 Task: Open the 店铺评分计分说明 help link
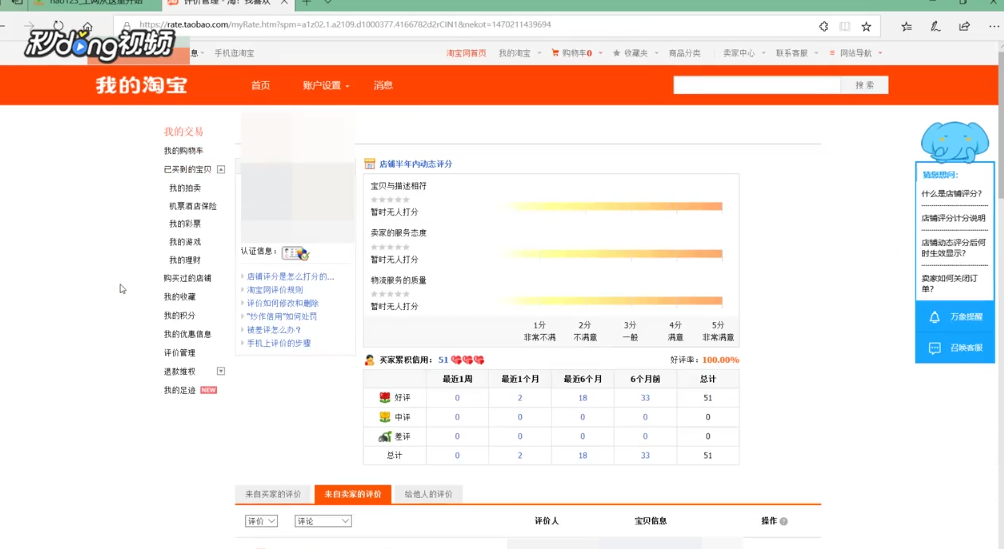953,218
